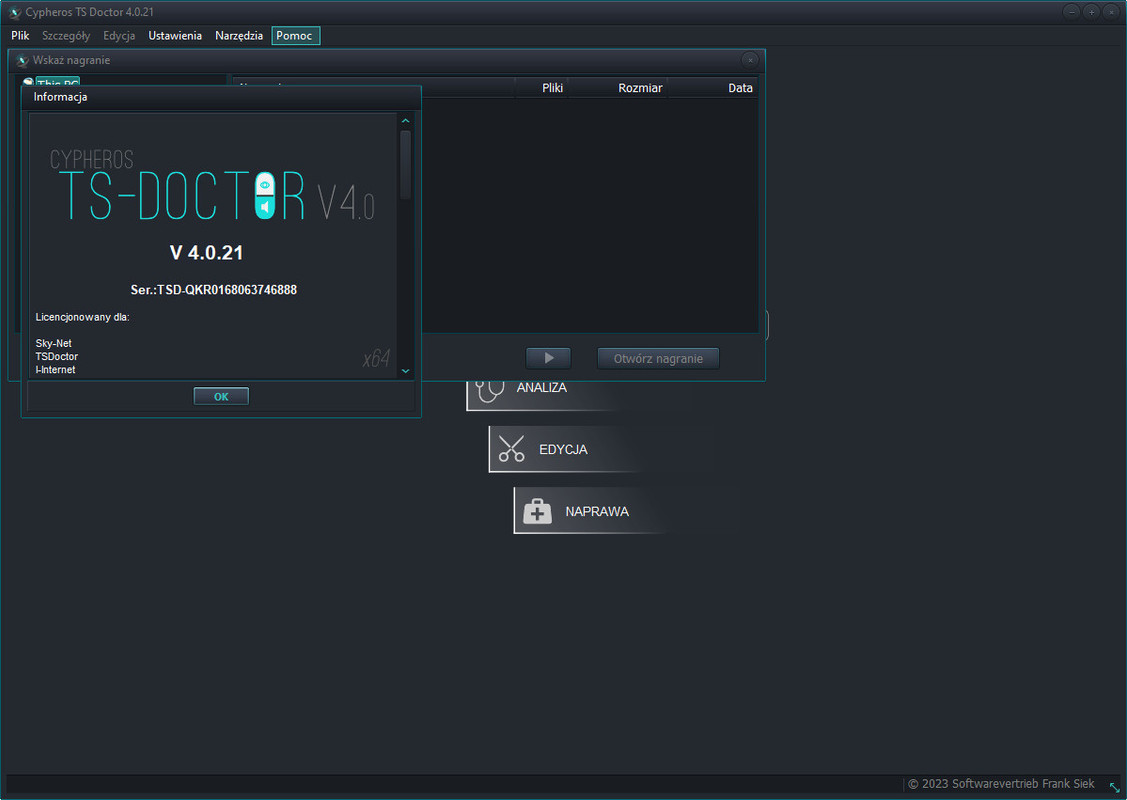This screenshot has width=1127, height=800.
Task: Click the Otwórz nagranie button
Action: [x=658, y=358]
